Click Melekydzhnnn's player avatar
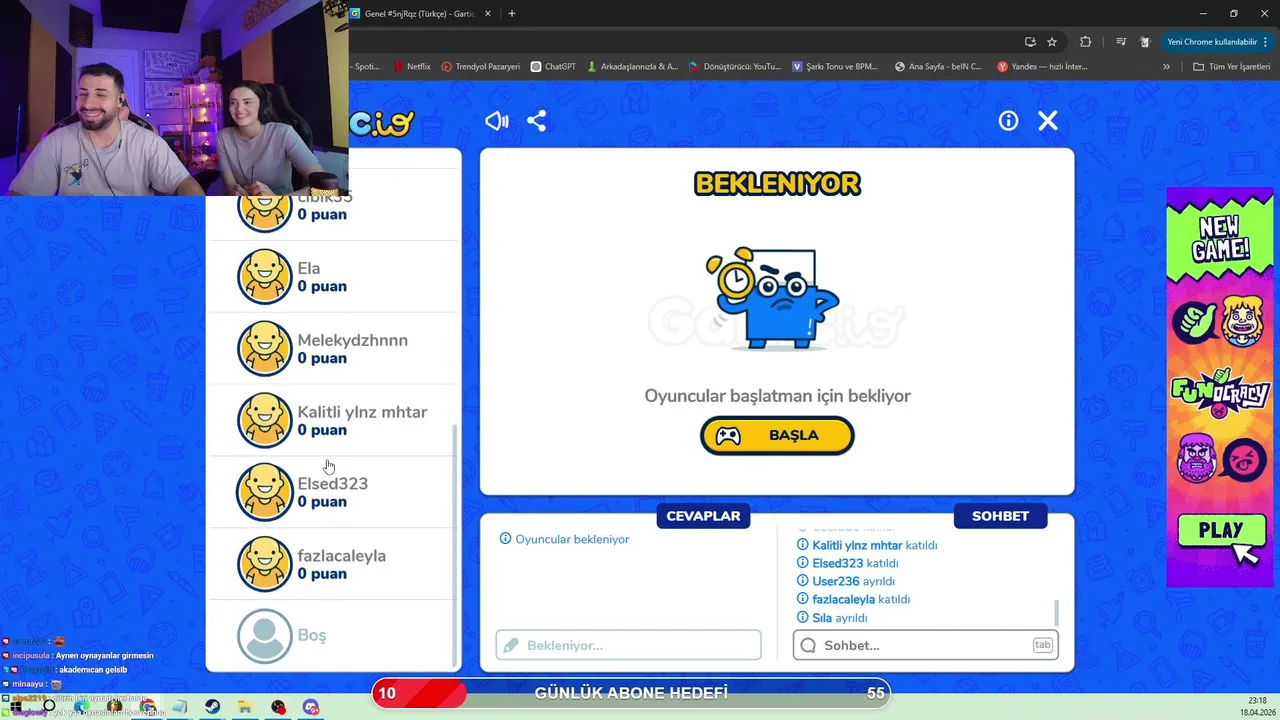Image resolution: width=1280 pixels, height=720 pixels. click(264, 349)
